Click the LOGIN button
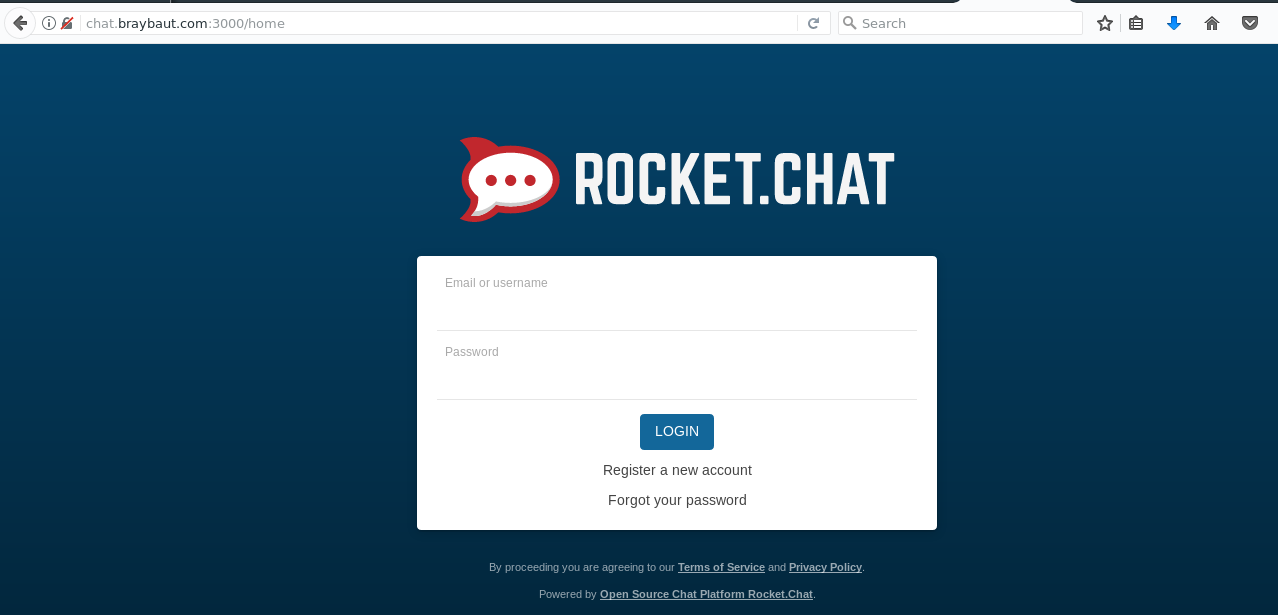Image resolution: width=1278 pixels, height=615 pixels. point(677,432)
